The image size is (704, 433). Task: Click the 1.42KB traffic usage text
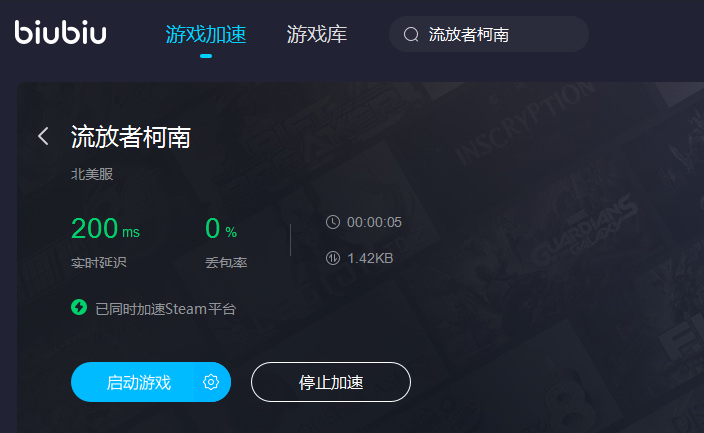pyautogui.click(x=370, y=258)
